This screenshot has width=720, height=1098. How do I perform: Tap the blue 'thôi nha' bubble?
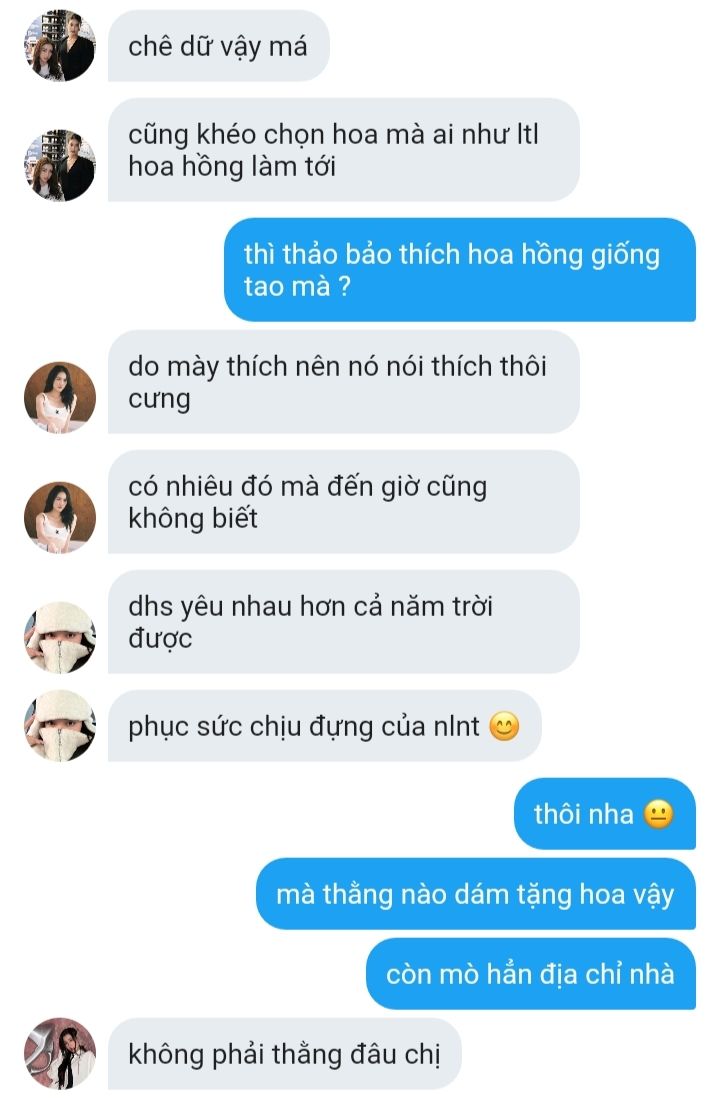605,814
